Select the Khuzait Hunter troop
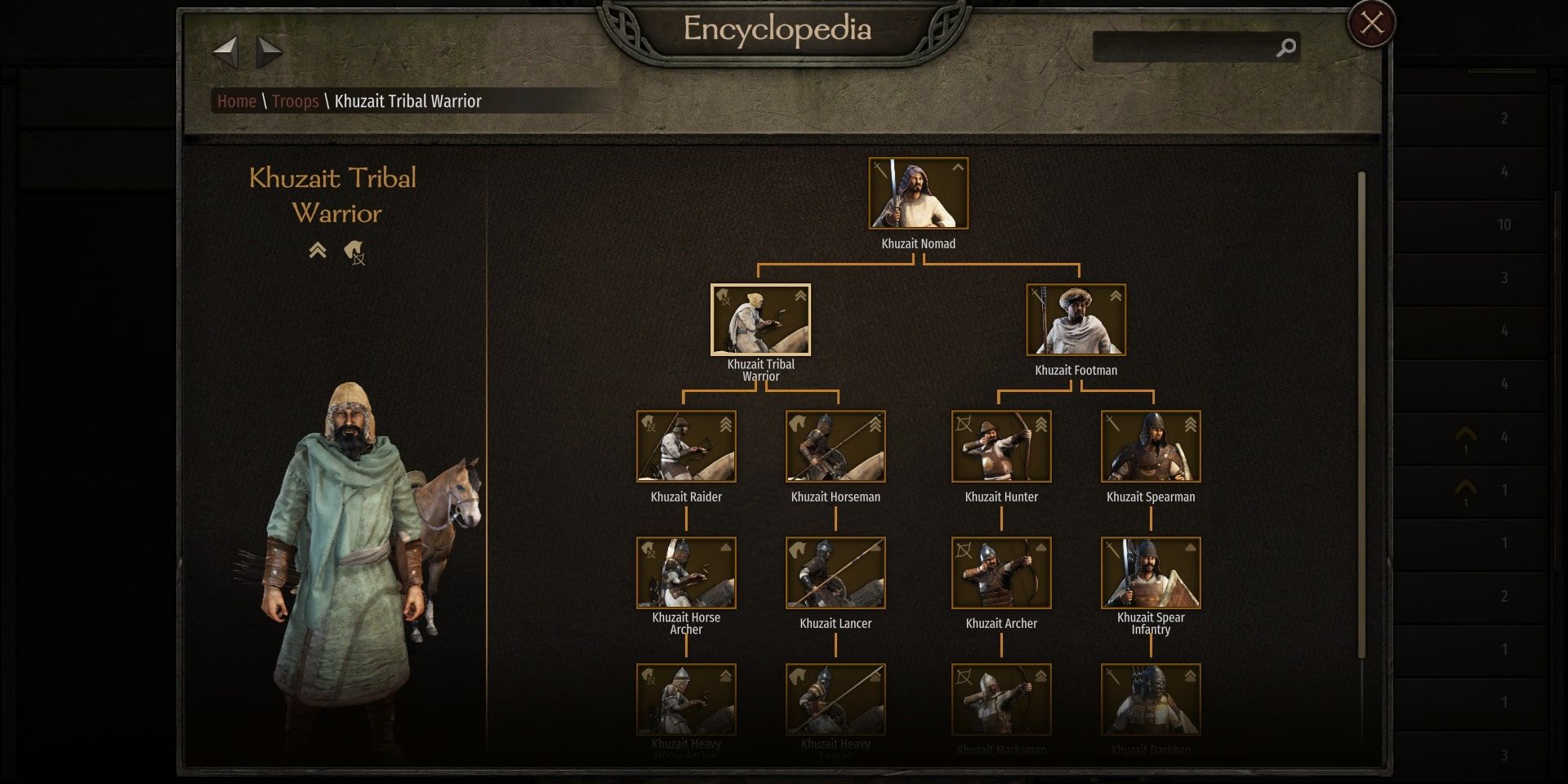The width and height of the screenshot is (1568, 784). click(x=1001, y=447)
